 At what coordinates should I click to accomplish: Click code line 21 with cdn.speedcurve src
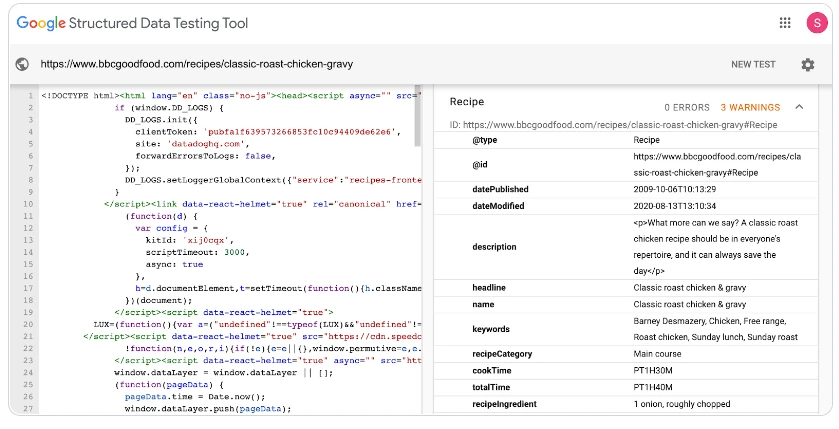point(252,336)
